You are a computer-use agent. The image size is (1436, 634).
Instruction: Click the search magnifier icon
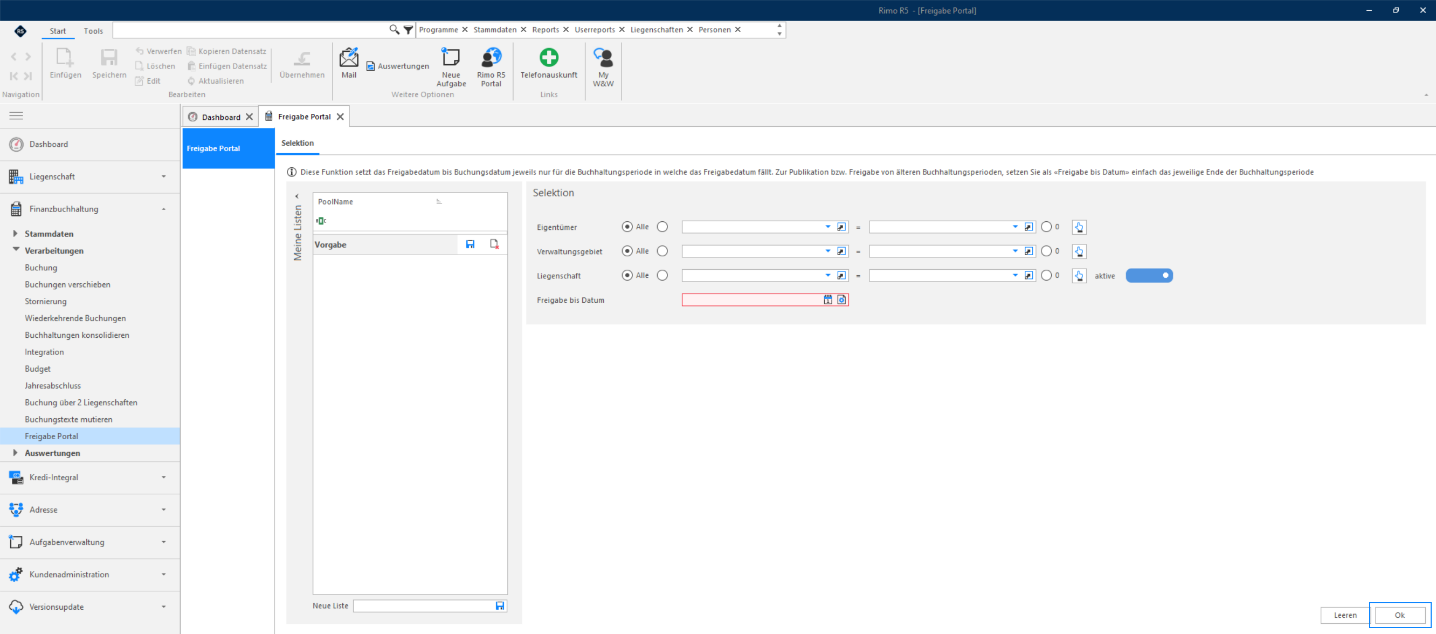(394, 30)
